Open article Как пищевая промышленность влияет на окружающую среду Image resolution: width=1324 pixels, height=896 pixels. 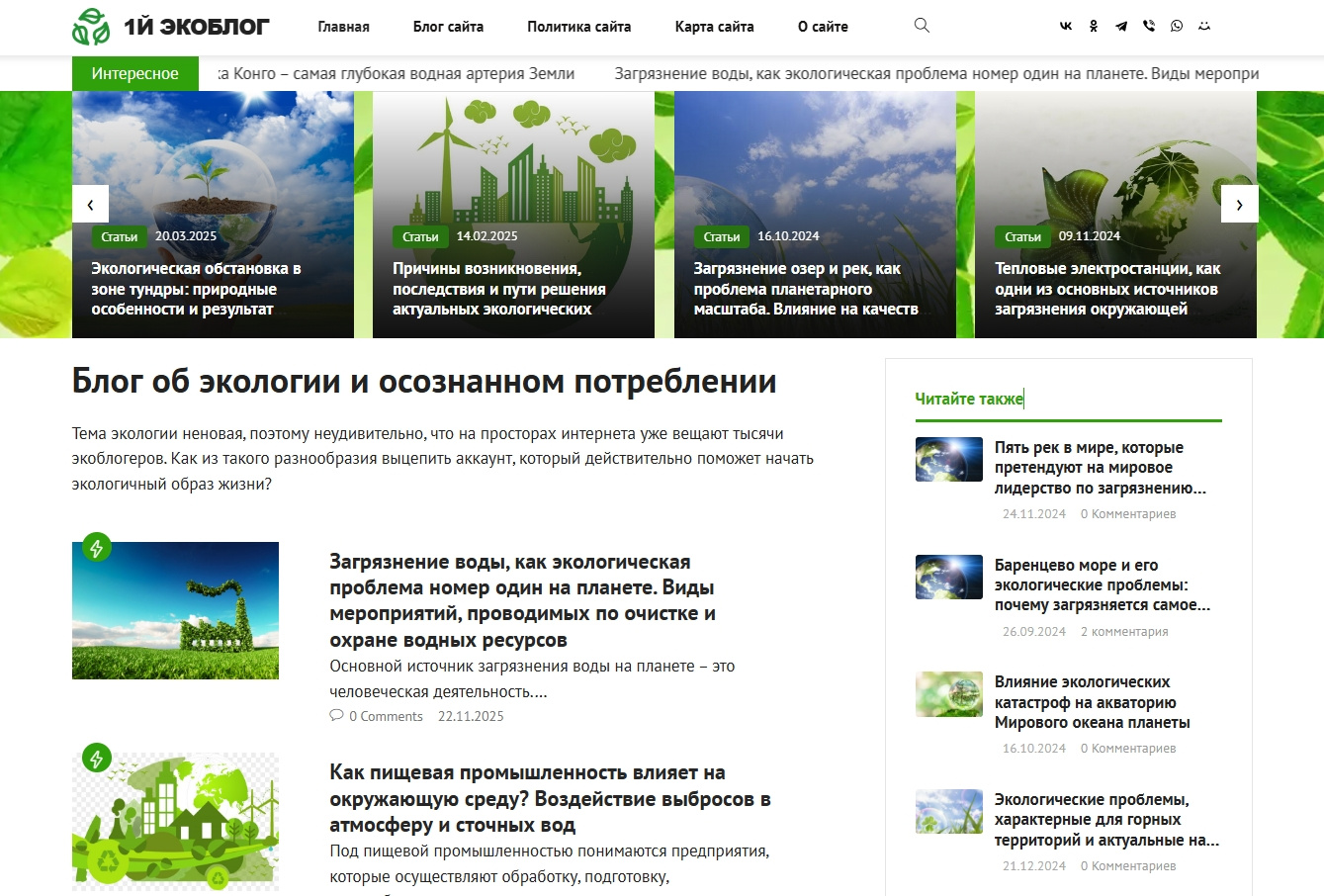(x=550, y=798)
